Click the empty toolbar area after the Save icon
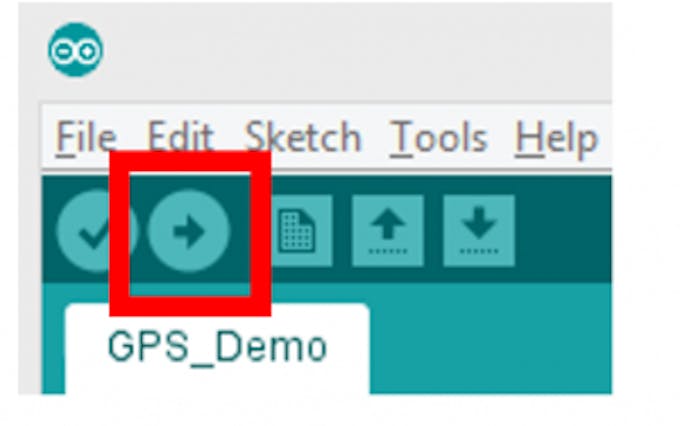The image size is (680, 426). [x=564, y=231]
